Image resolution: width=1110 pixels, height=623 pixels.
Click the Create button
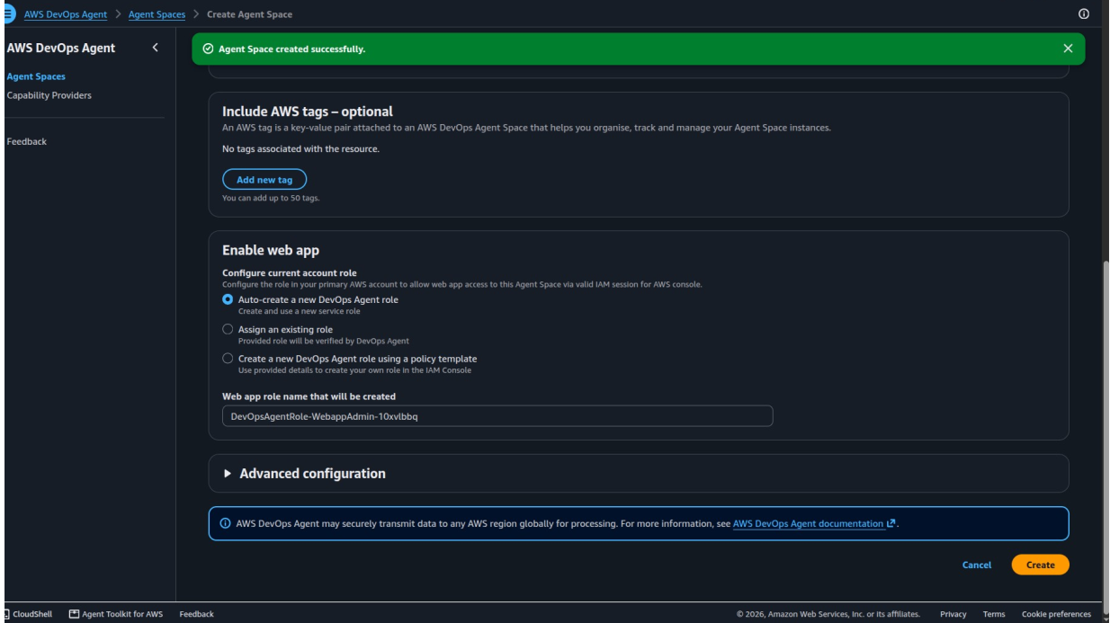pos(1040,565)
